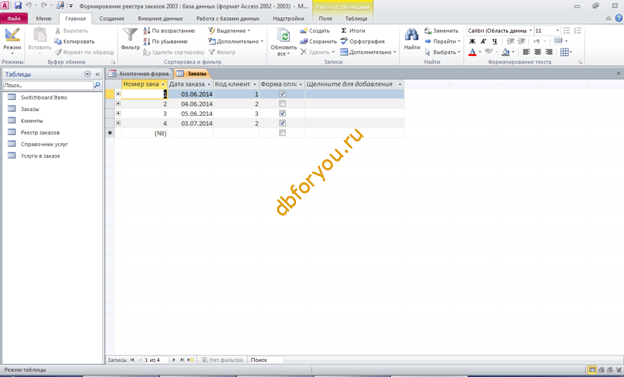Run Орфография spell check
Screen dimensions: 624x377
tap(363, 41)
